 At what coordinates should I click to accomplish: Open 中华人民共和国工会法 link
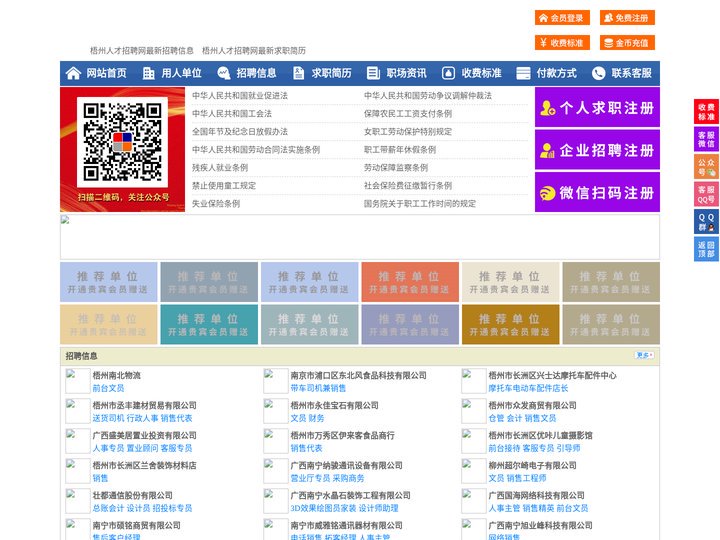tap(232, 113)
